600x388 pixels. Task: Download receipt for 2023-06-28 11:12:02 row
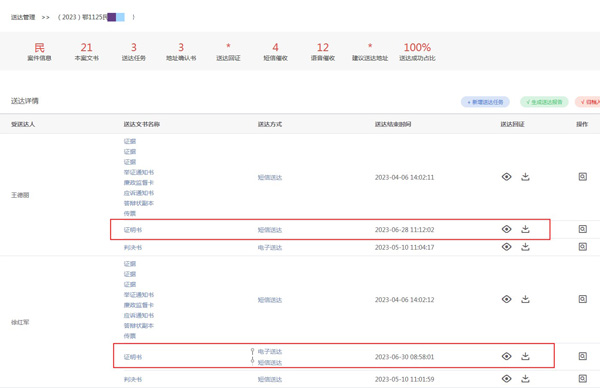click(525, 229)
